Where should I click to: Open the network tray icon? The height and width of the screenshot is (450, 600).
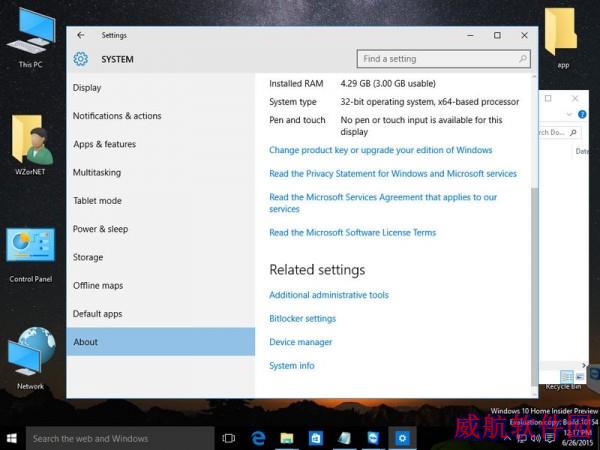click(522, 438)
